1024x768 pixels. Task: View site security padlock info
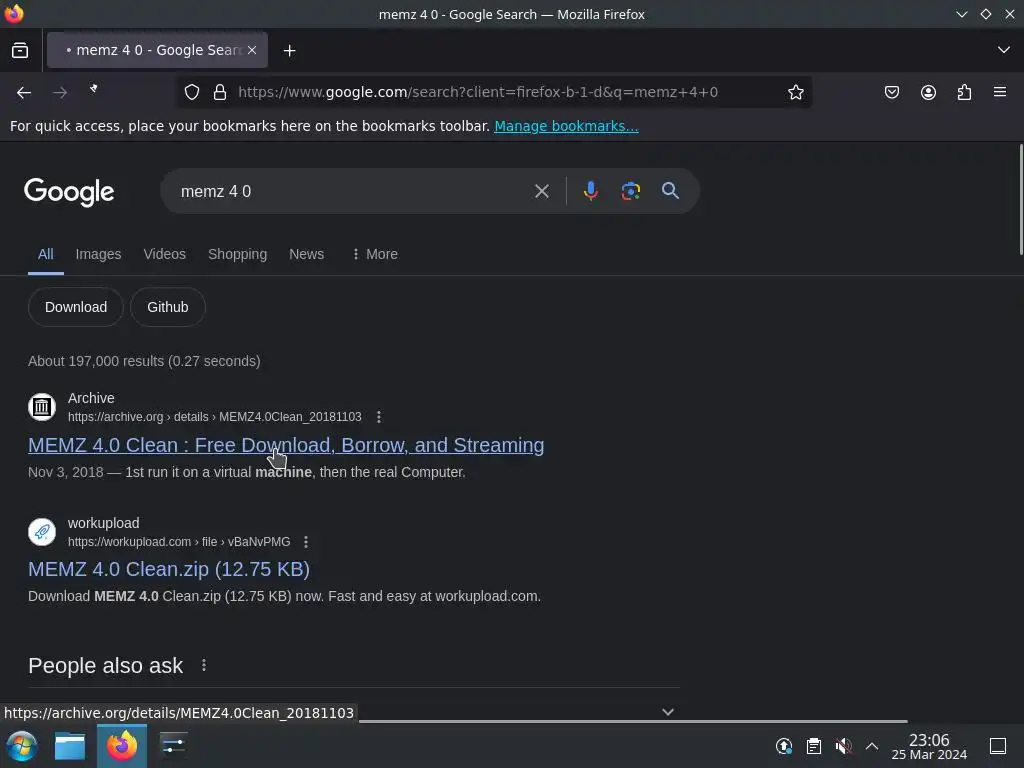[220, 93]
